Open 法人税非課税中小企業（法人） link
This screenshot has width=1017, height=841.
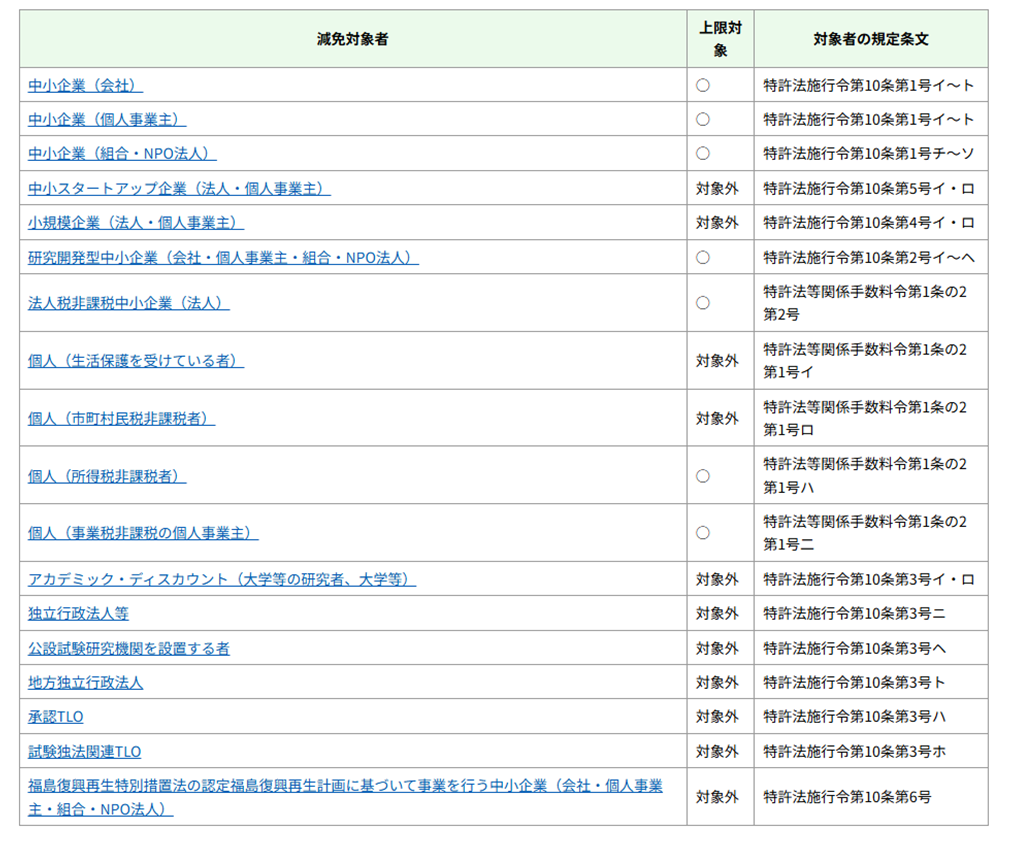pos(129,303)
